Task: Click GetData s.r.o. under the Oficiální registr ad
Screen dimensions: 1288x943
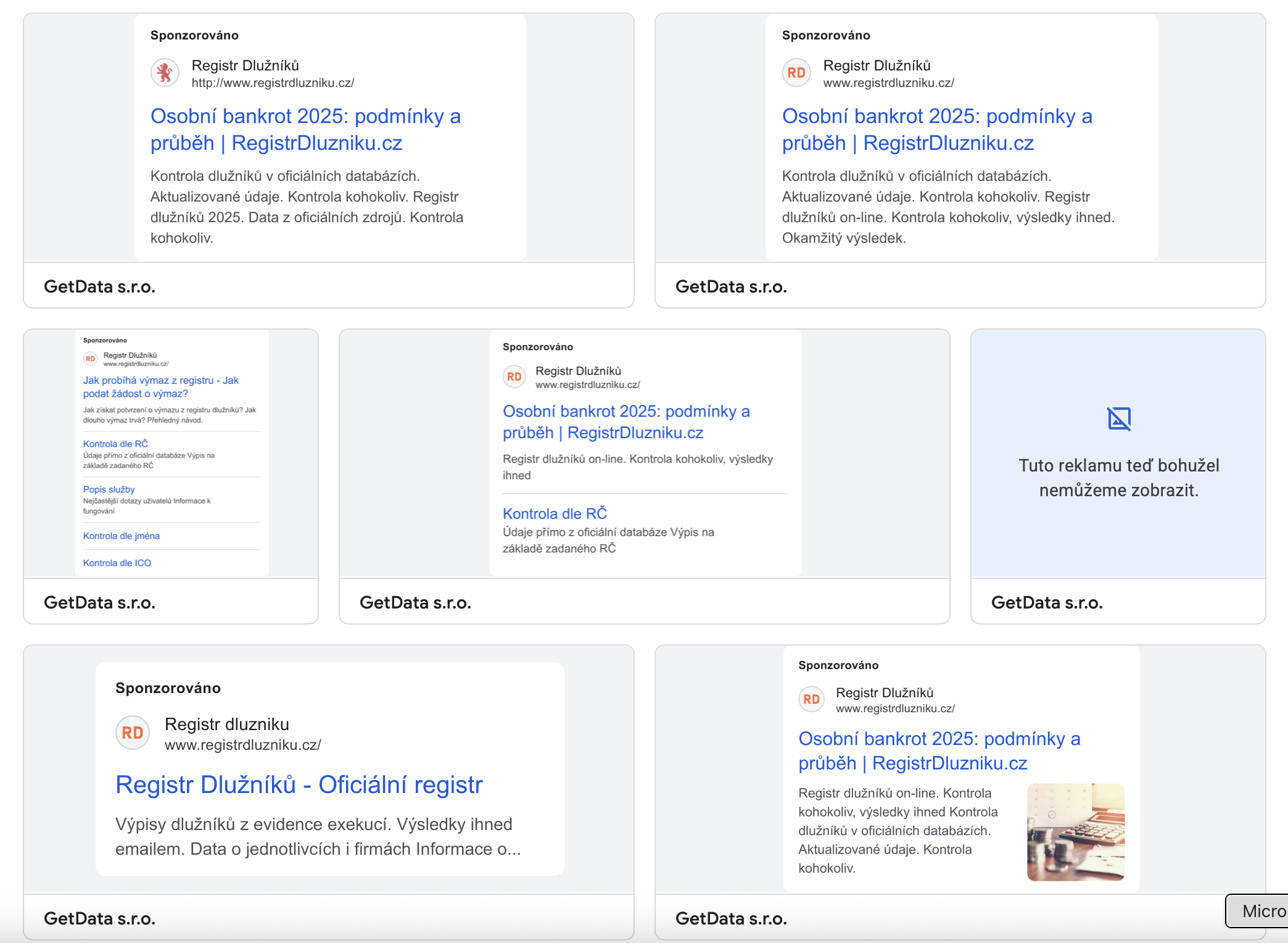Action: pos(100,918)
